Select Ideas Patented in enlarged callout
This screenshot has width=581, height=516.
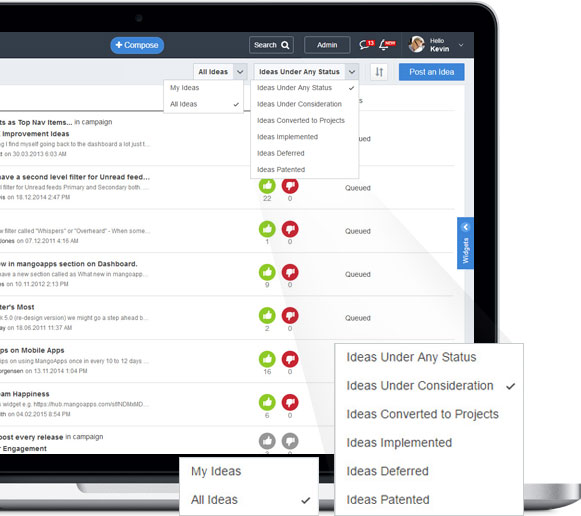click(429, 500)
